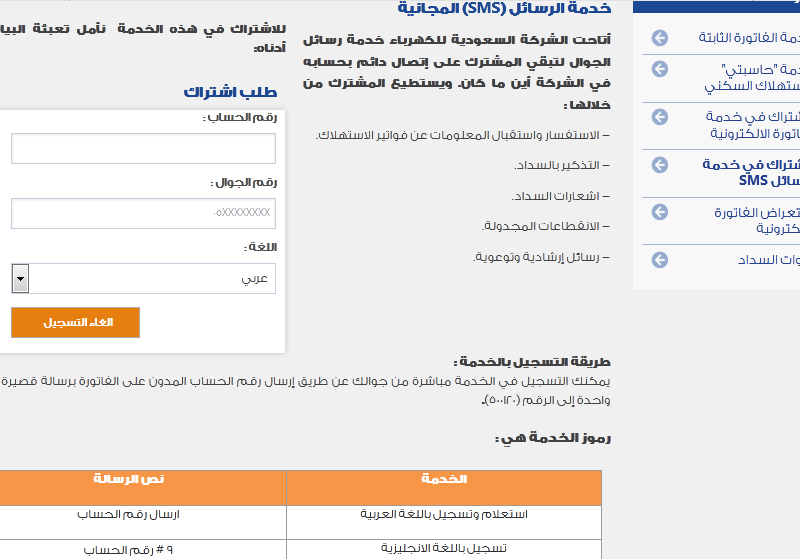The image size is (800, 559).
Task: Click the رموز الخدمة هي heading
Action: pos(553,438)
